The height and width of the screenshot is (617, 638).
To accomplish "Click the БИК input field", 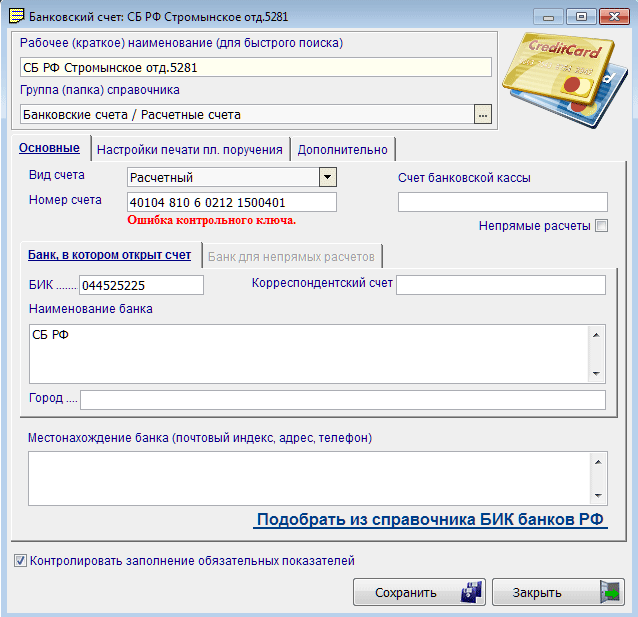I will (x=141, y=285).
